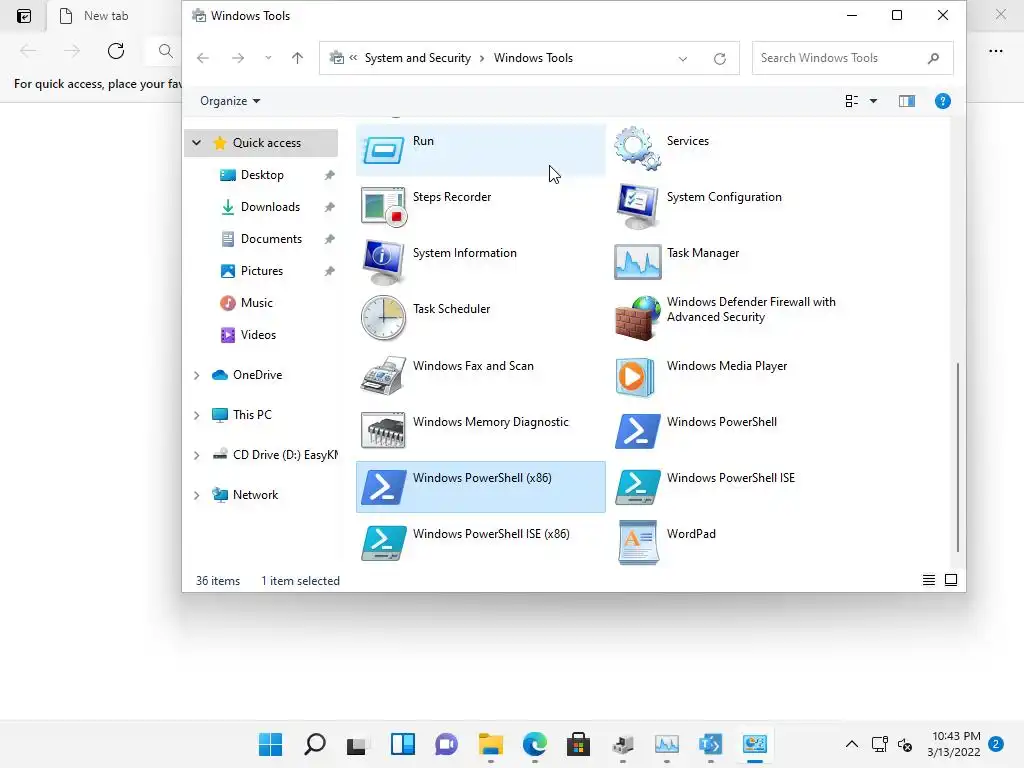The width and height of the screenshot is (1024, 768).
Task: Launch Windows Media Player icon
Action: 635,377
